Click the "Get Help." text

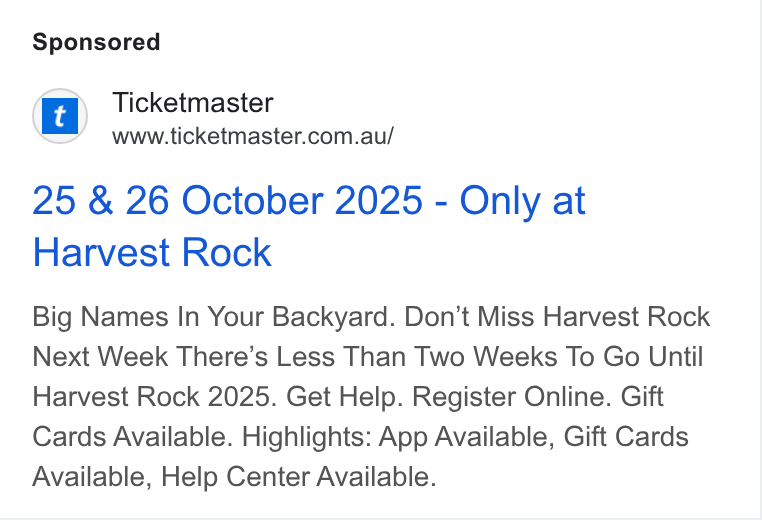(x=345, y=397)
